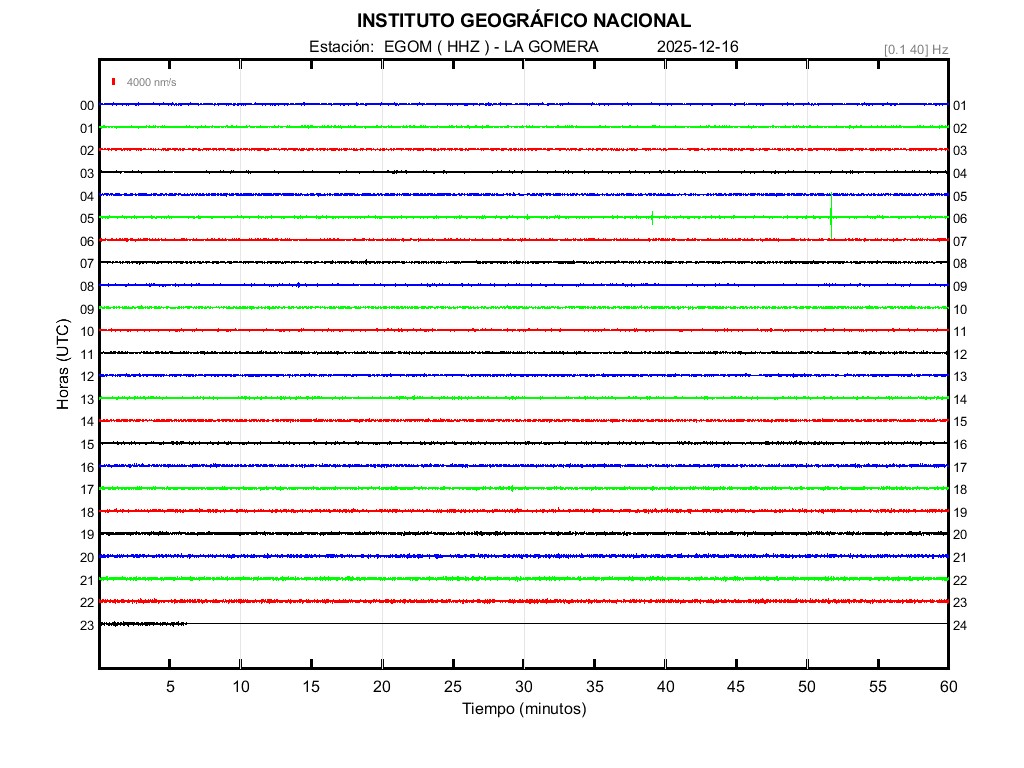This screenshot has width=1024, height=768.
Task: Click the date label 2025-12-16
Action: (x=698, y=47)
